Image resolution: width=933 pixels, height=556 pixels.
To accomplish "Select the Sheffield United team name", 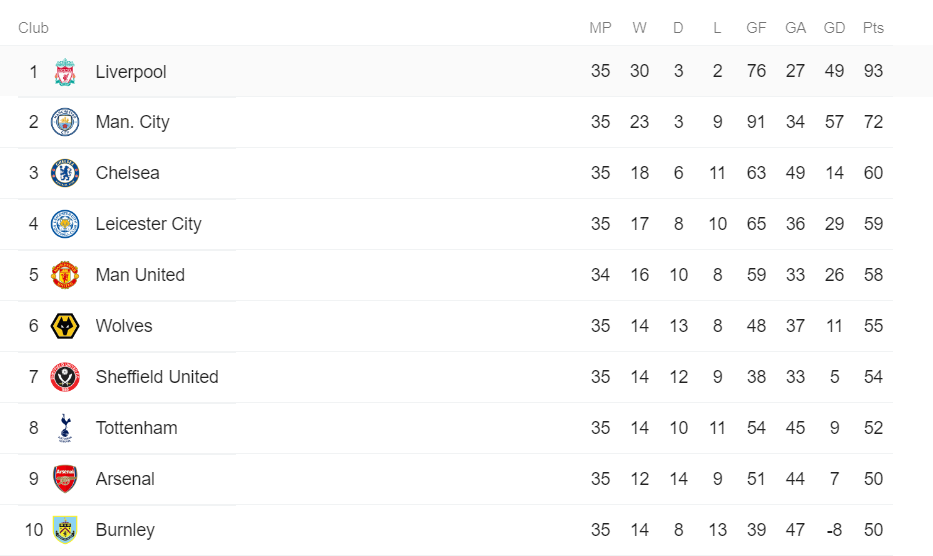I will 157,377.
